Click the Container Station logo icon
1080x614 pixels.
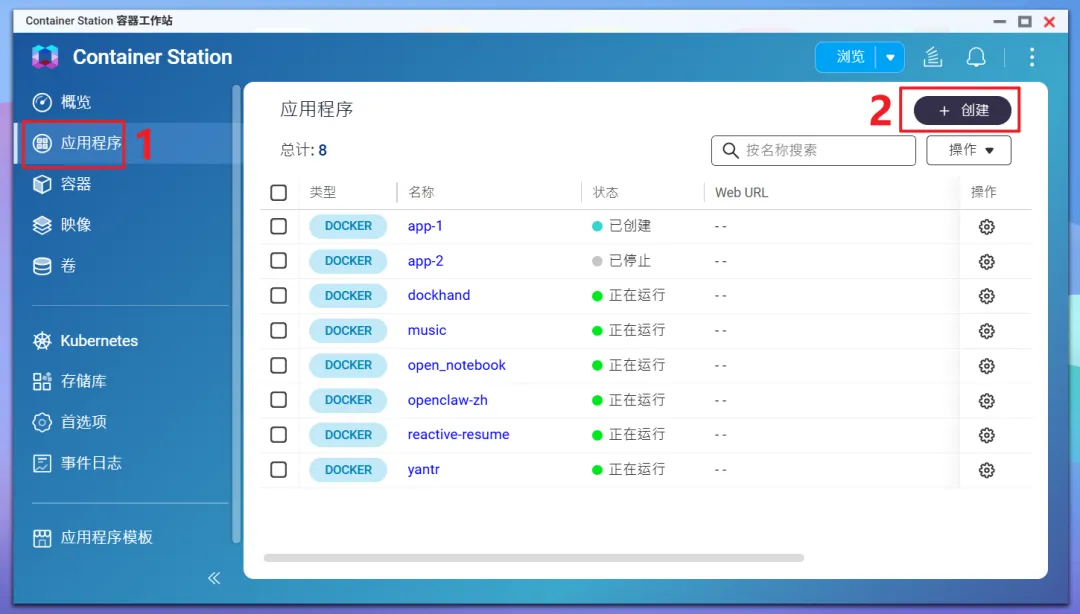pos(45,57)
